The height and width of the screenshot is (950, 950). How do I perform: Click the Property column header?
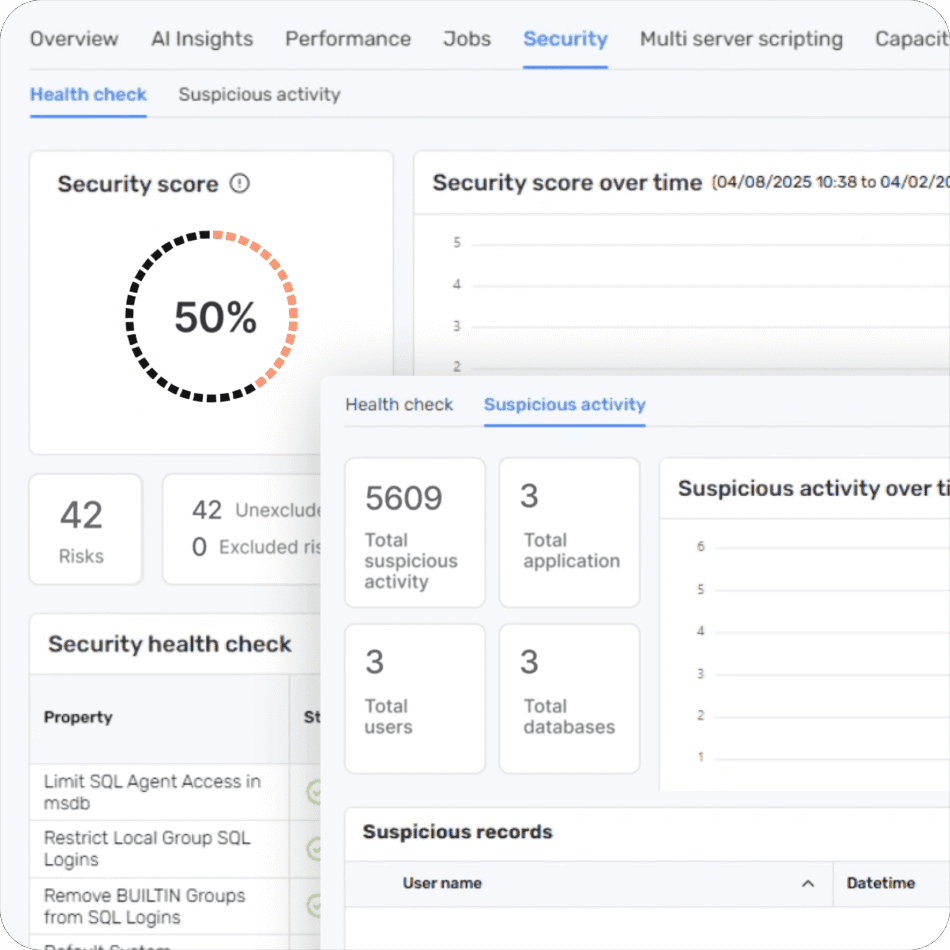(159, 718)
